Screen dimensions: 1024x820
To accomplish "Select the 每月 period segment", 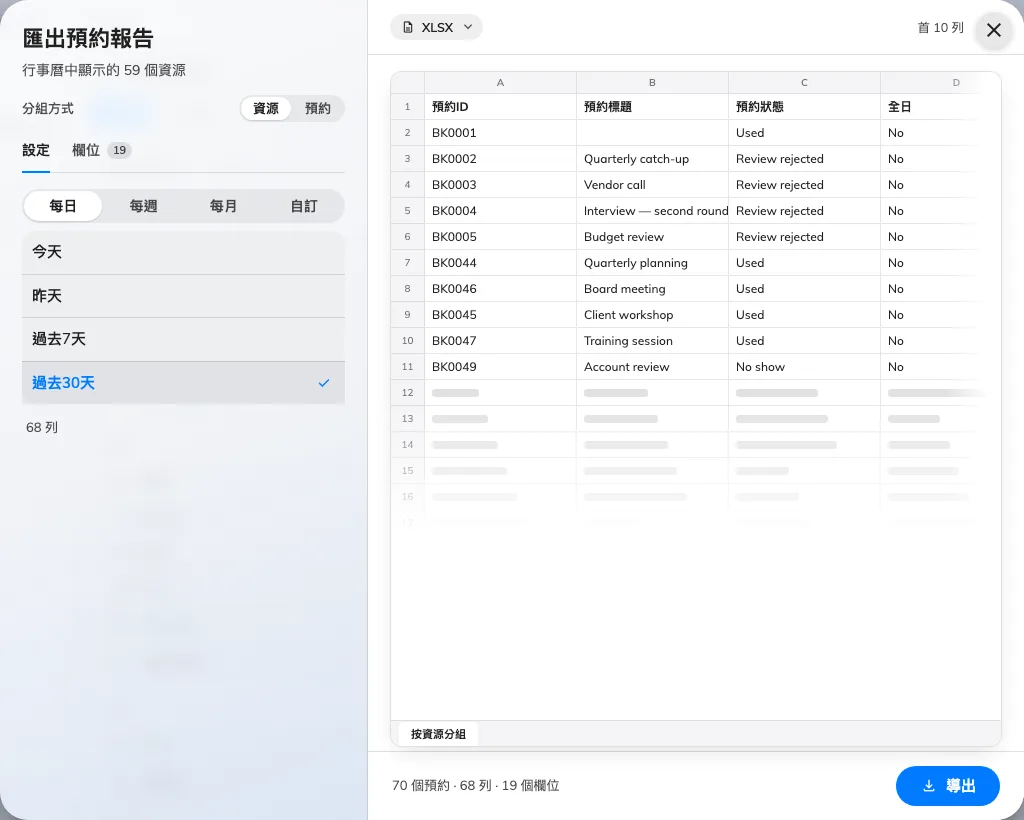I will [x=223, y=206].
